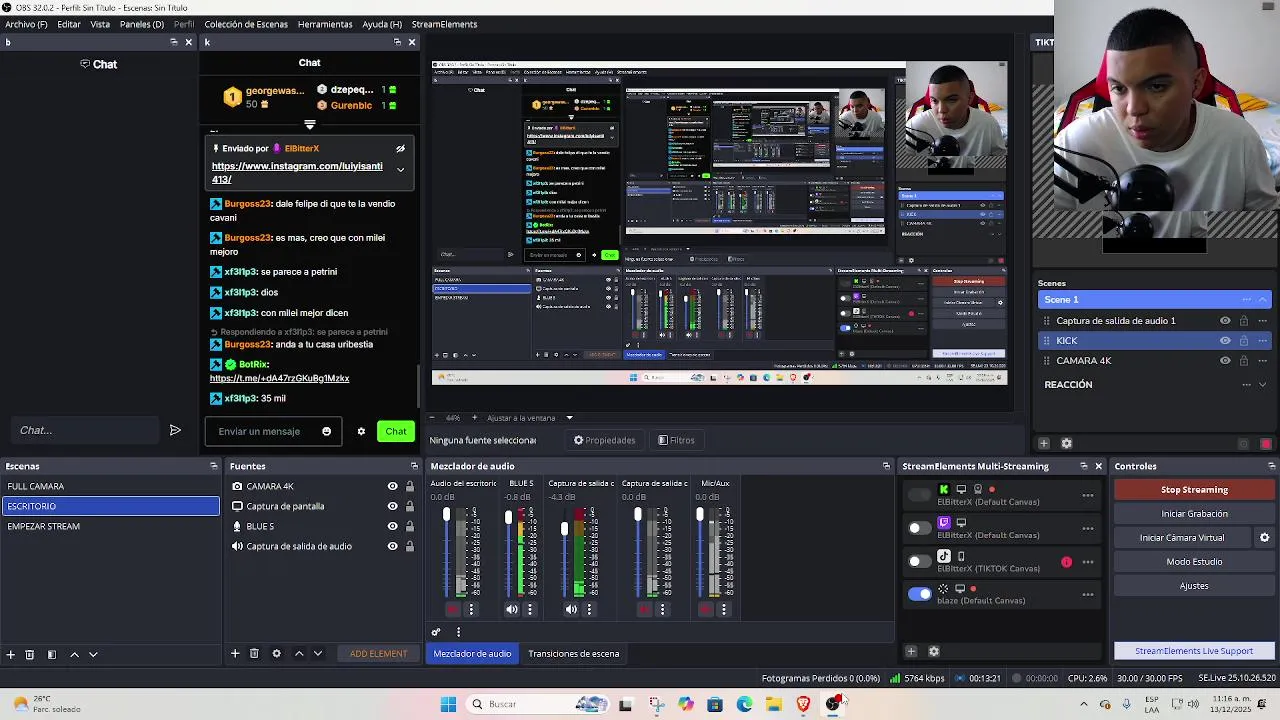This screenshot has width=1280, height=720.
Task: Undock the Mezclador de audio panel
Action: pos(886,466)
